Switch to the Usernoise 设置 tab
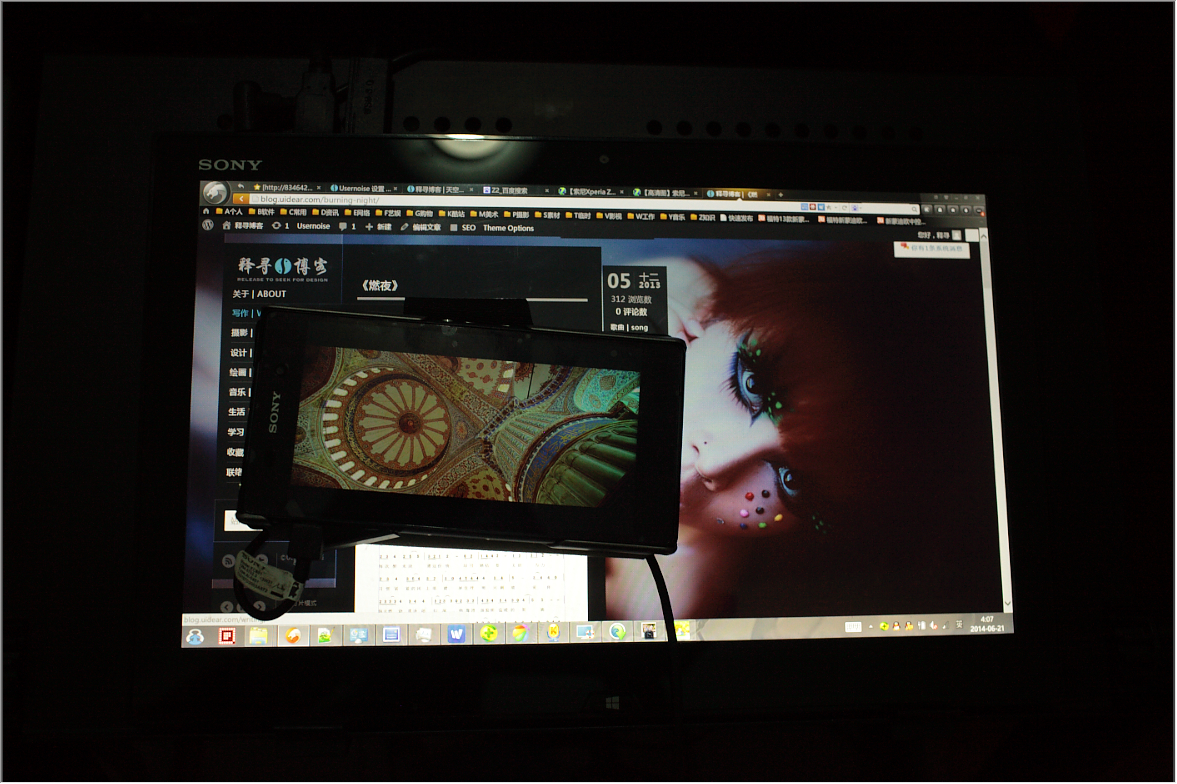This screenshot has width=1177, height=784. coord(362,188)
